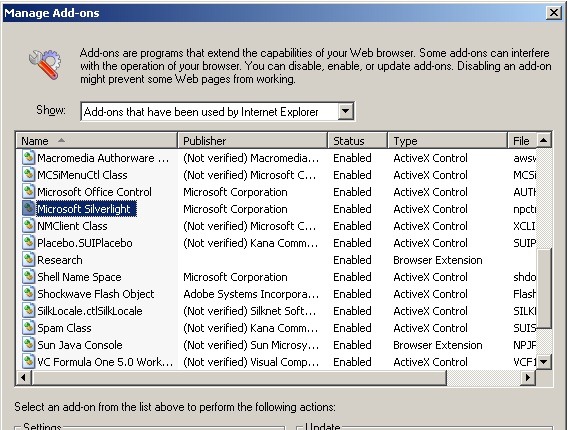Click Browser Extension type in Sun Java row
This screenshot has width=568, height=430.
(438, 345)
